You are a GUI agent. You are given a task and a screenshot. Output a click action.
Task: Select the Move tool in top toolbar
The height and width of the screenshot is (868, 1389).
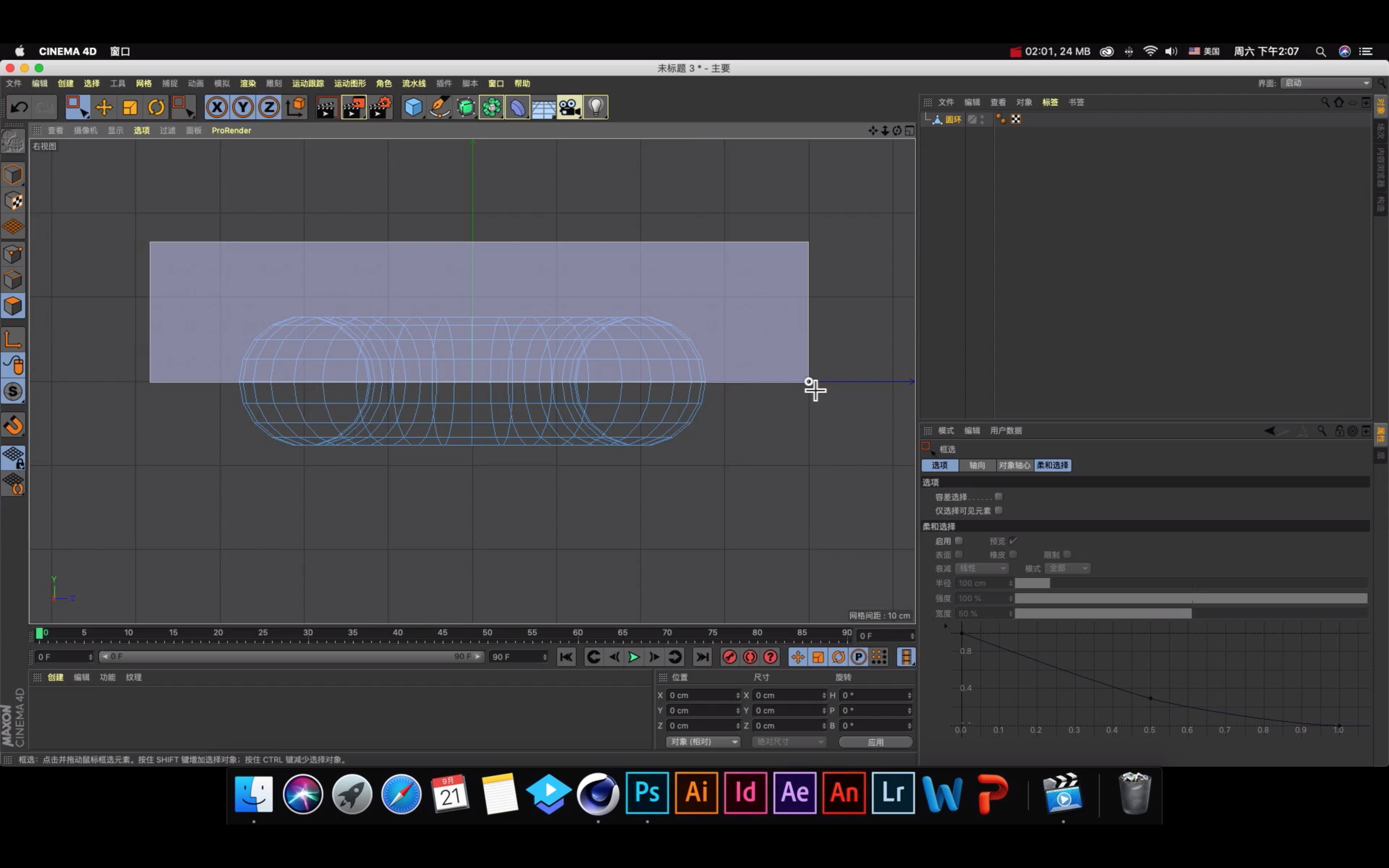point(104,108)
